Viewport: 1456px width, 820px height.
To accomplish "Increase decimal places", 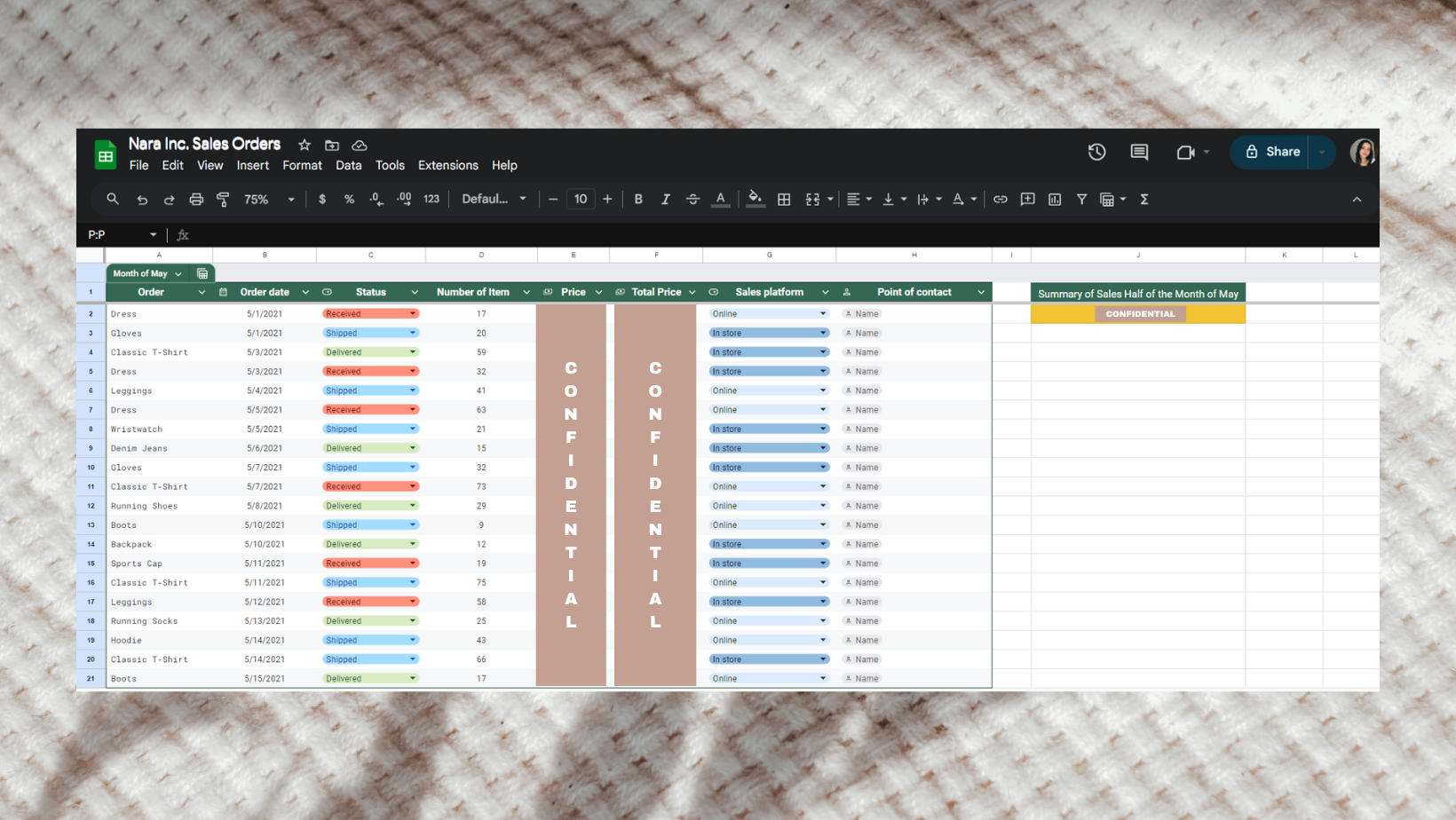I will pos(404,200).
